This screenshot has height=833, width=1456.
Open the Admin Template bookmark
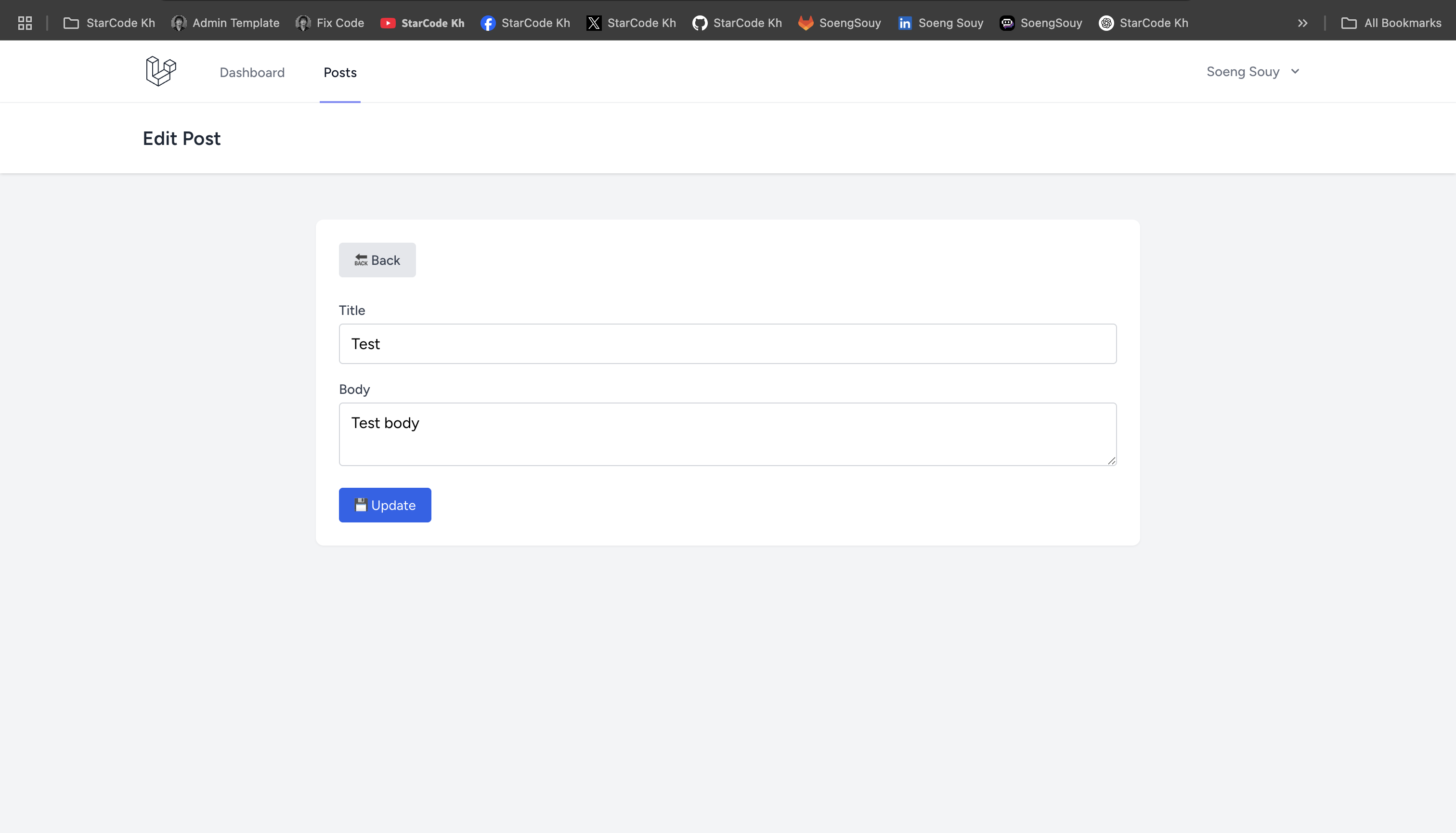225,23
